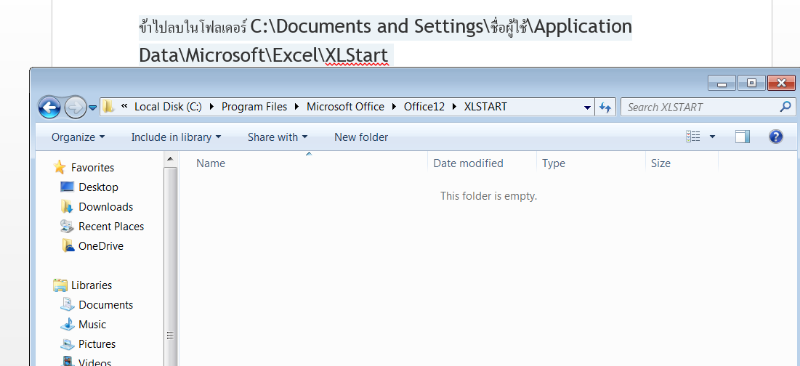Viewport: 800px width, 366px height.
Task: Click the Documents library icon
Action: [x=67, y=304]
